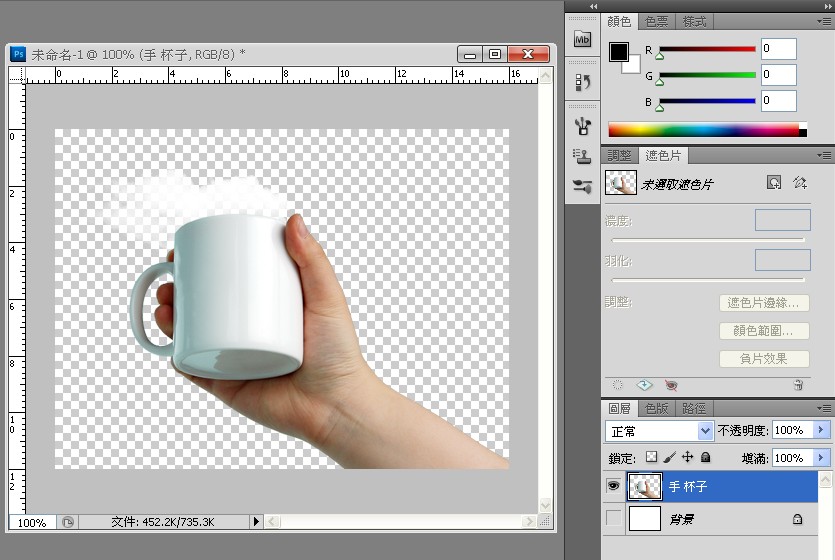
Task: Open the Tool Presets panel icon
Action: 582,186
